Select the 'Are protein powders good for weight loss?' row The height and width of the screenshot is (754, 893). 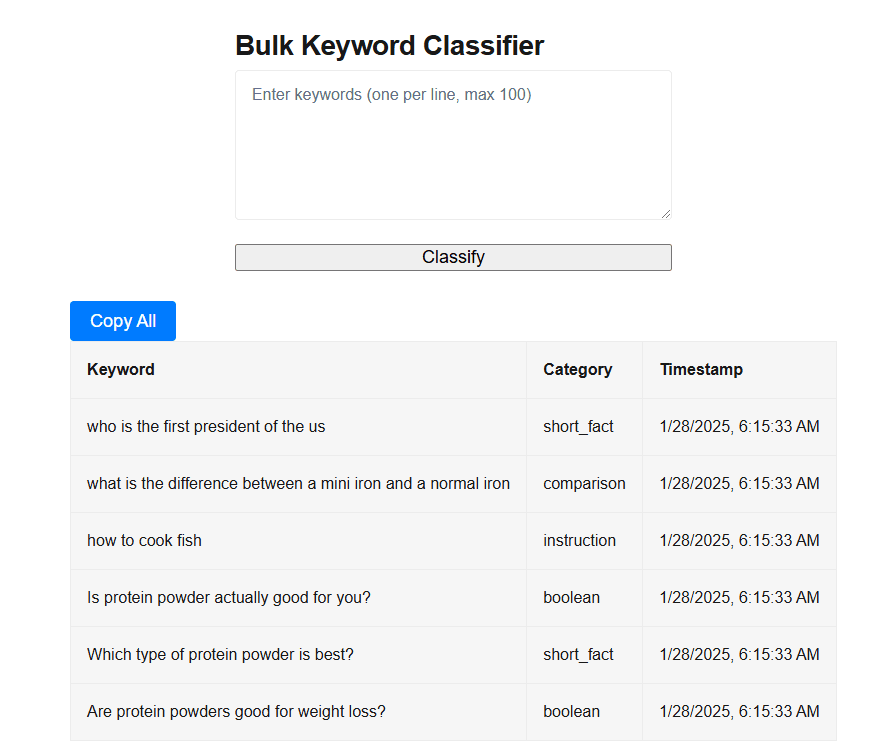click(x=236, y=711)
